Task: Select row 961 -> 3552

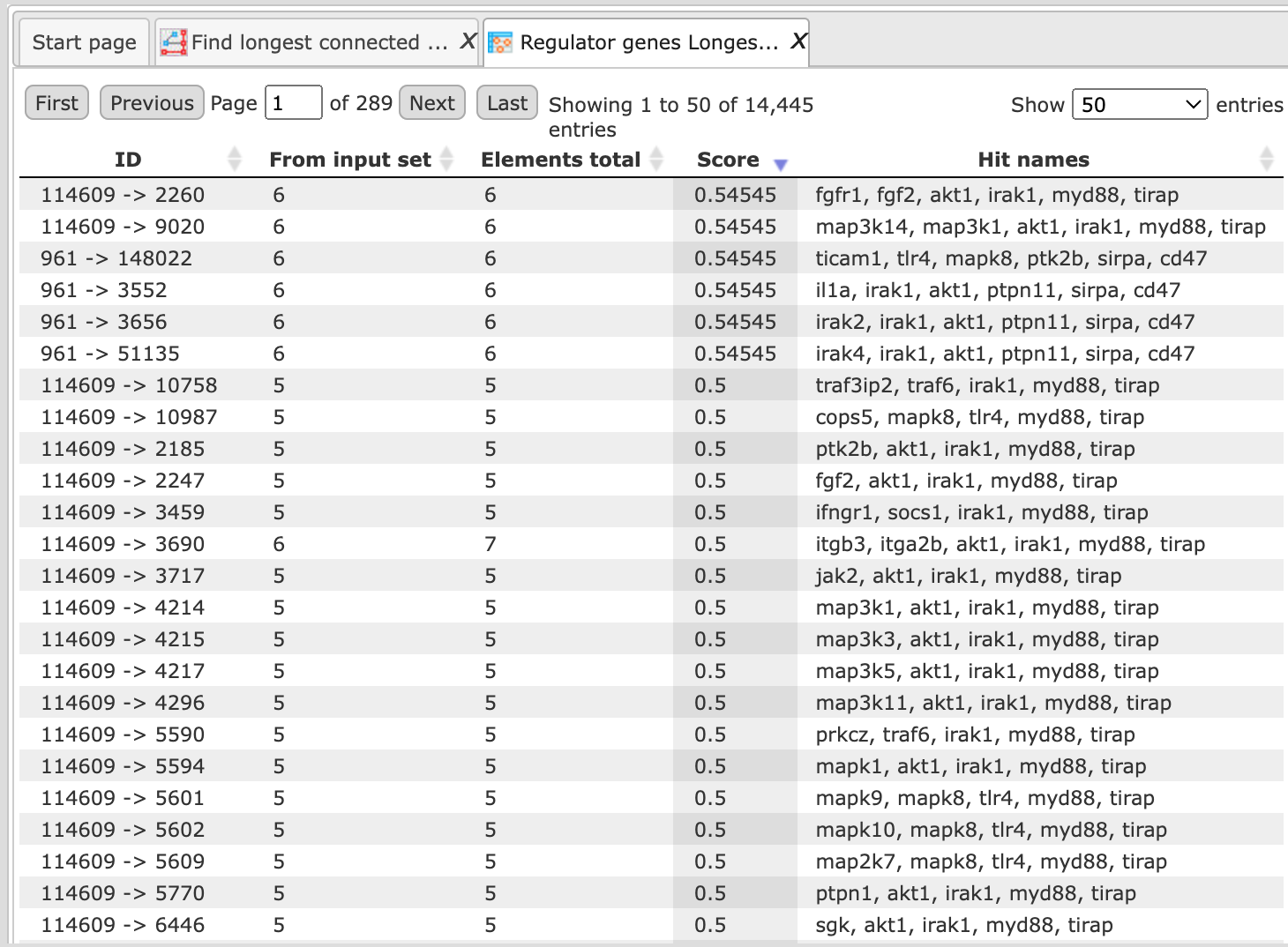Action: (651, 290)
